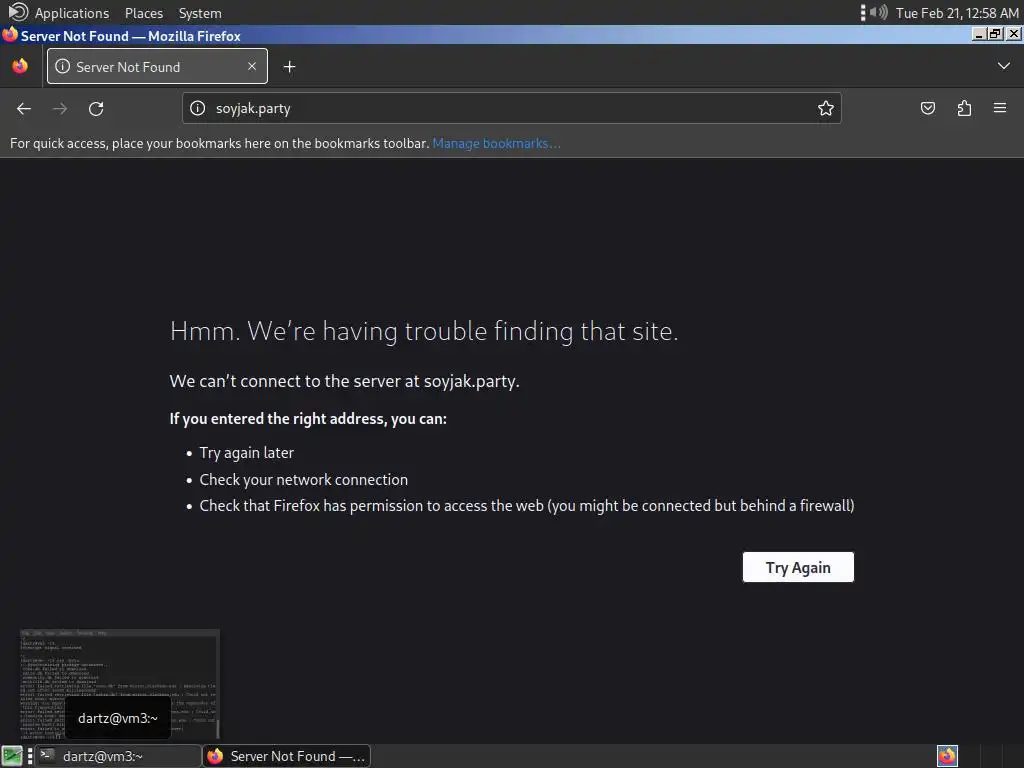Open the Places menu
This screenshot has height=768, width=1024.
tap(144, 13)
